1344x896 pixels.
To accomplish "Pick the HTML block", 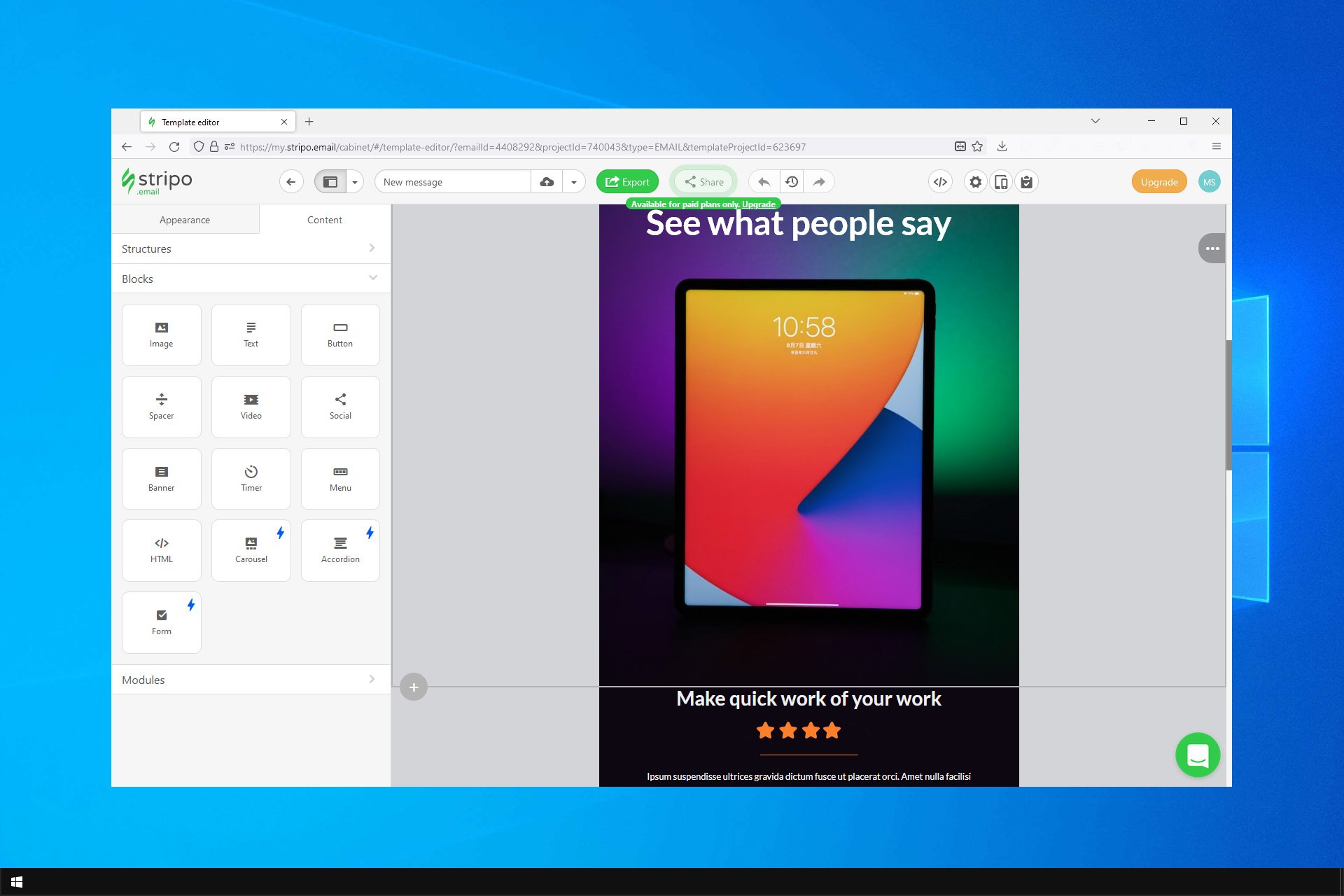I will point(161,550).
